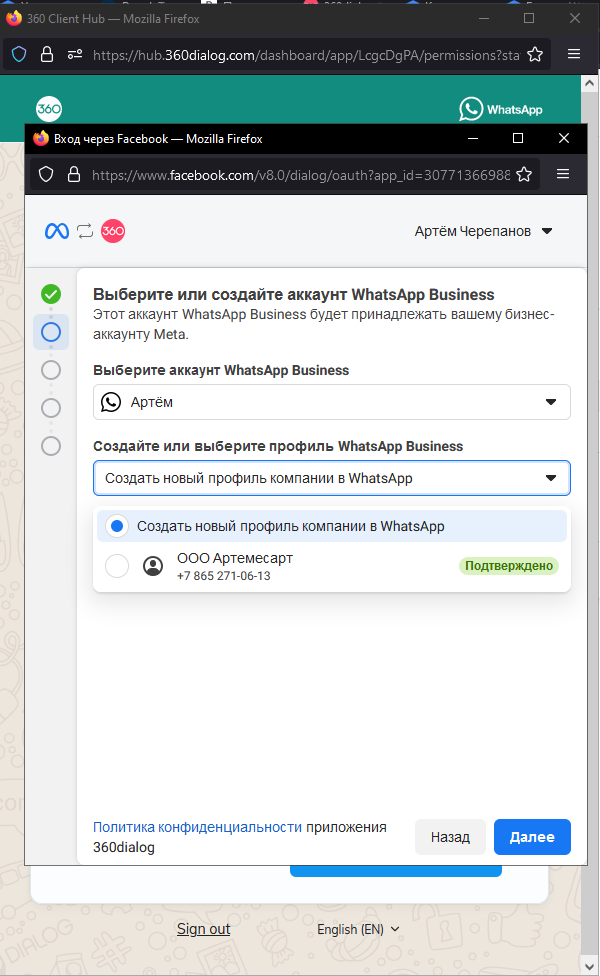Click the Firefox icon in the Facebook login title bar
The width and height of the screenshot is (600, 976).
[41, 138]
